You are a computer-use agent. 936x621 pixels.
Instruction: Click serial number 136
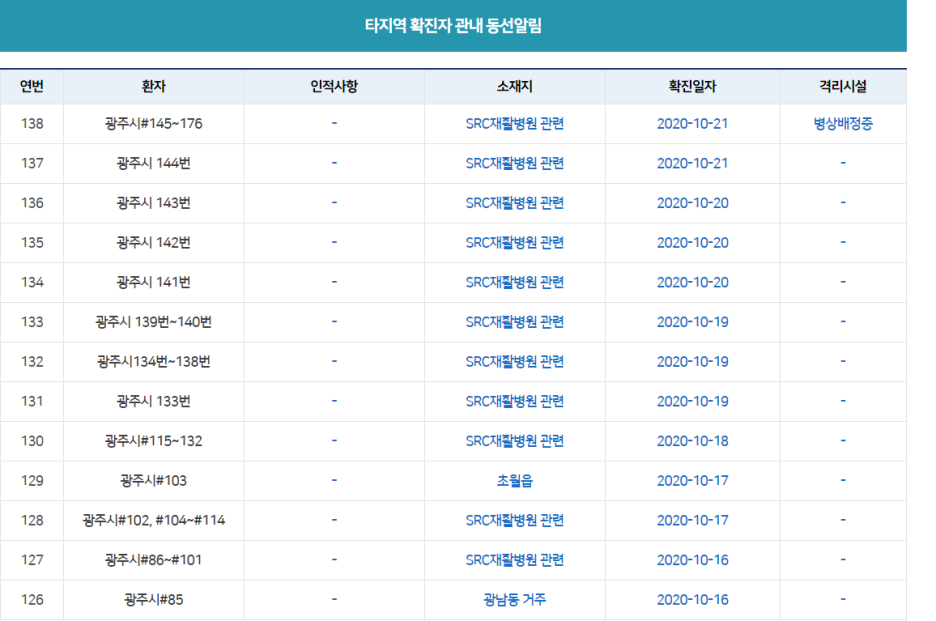[x=32, y=203]
